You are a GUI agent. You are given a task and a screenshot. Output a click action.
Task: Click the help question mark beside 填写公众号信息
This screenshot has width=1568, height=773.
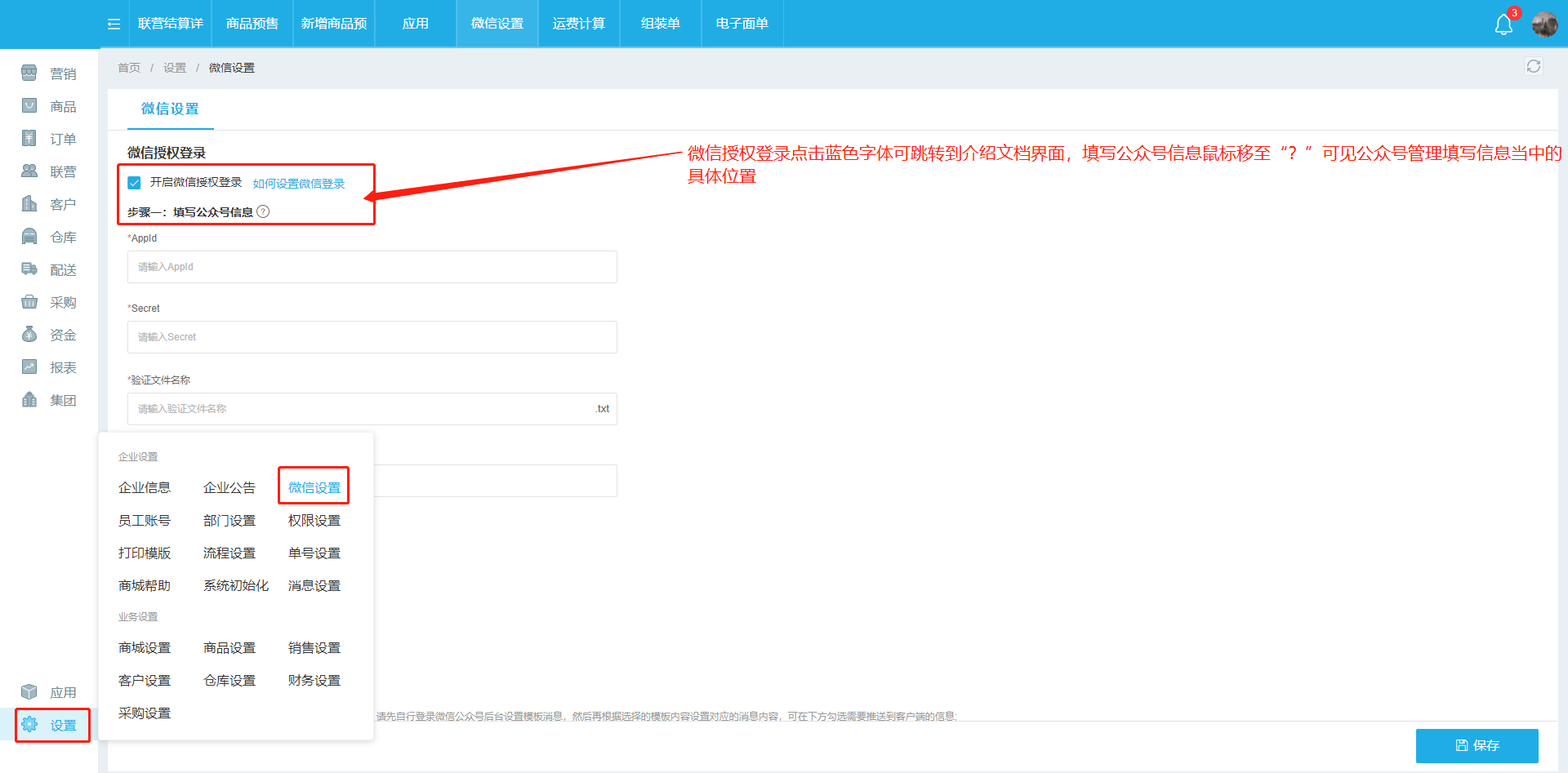(262, 211)
